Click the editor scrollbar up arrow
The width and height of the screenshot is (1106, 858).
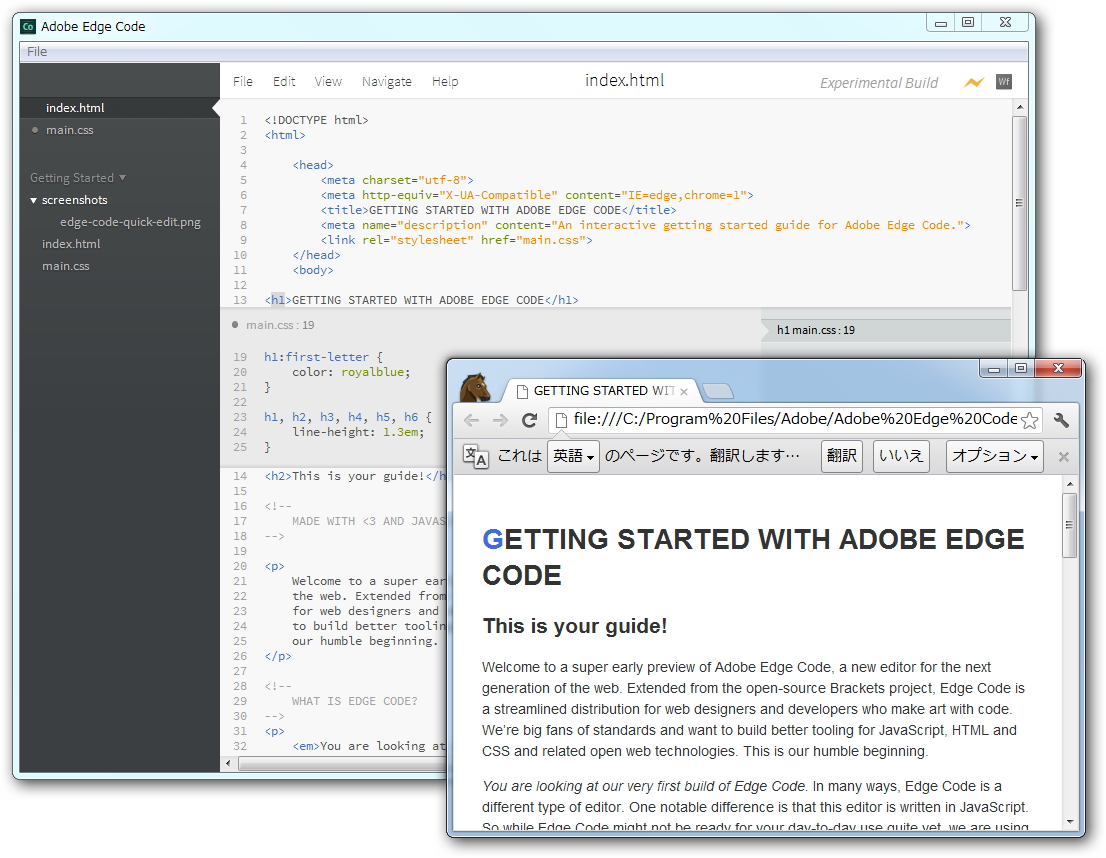coord(1019,107)
